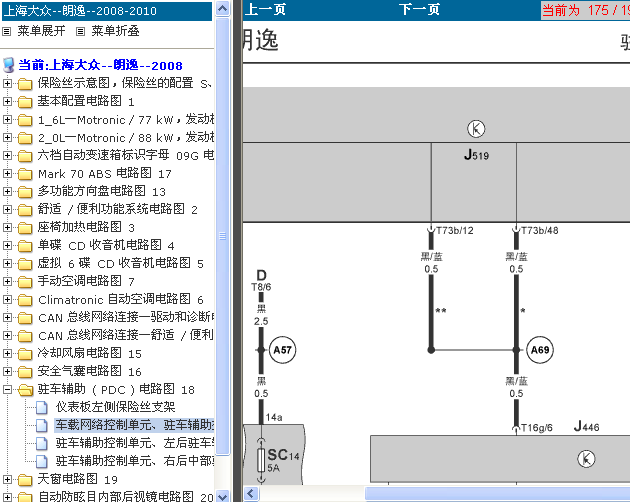Click the 虚拟 6 碟 CD 收音机 folder icon
Viewport: 630px width, 502px height.
(x=25, y=264)
